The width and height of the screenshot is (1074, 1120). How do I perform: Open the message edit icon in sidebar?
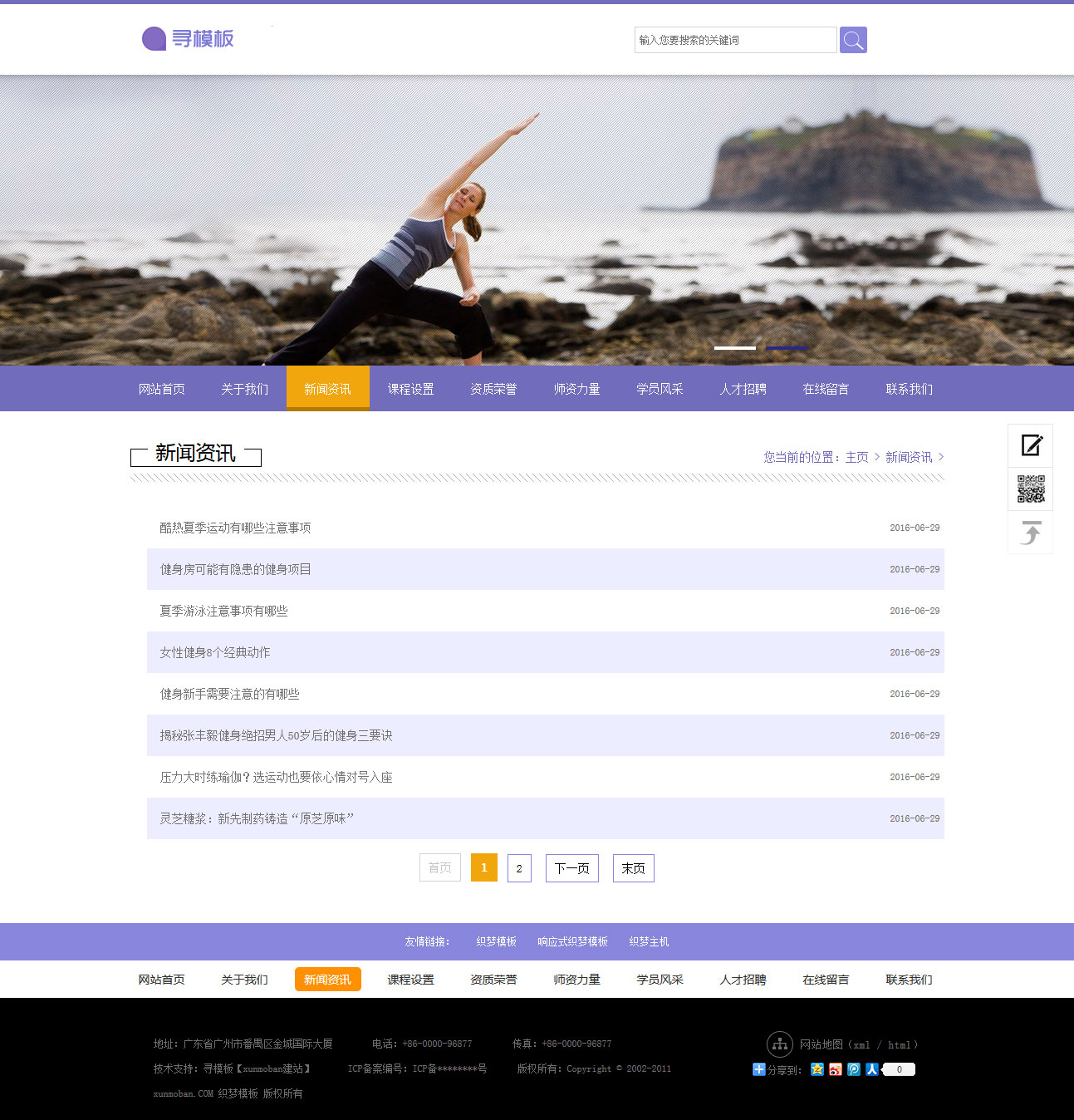[x=1031, y=445]
